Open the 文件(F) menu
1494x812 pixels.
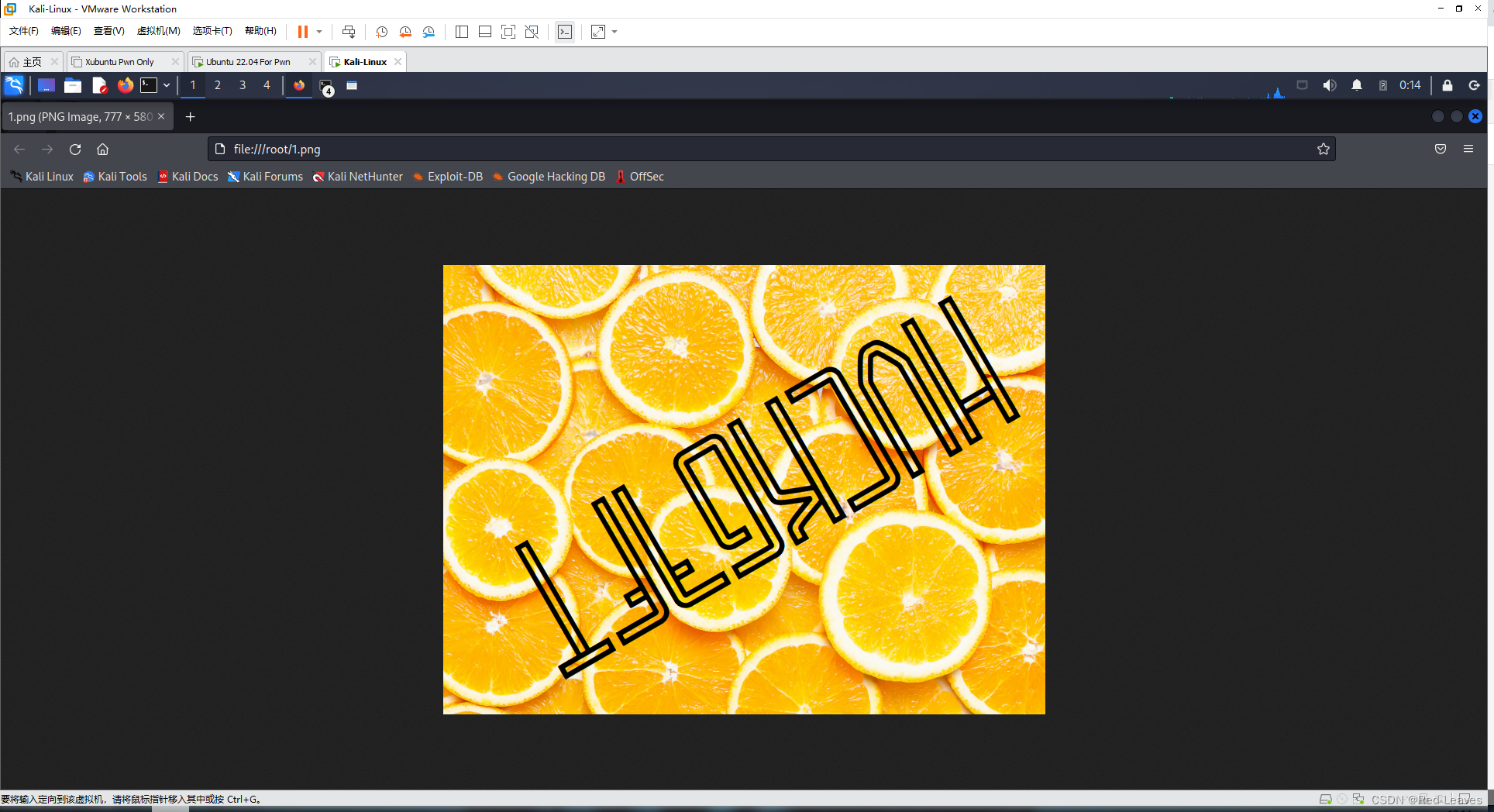coord(24,31)
